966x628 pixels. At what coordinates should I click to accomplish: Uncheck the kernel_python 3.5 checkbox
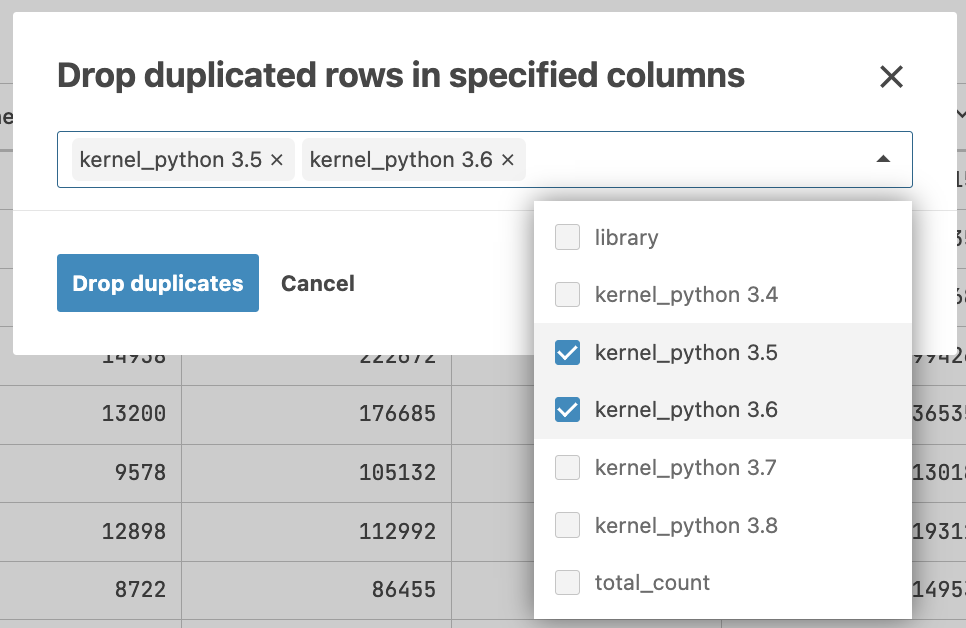tap(567, 352)
